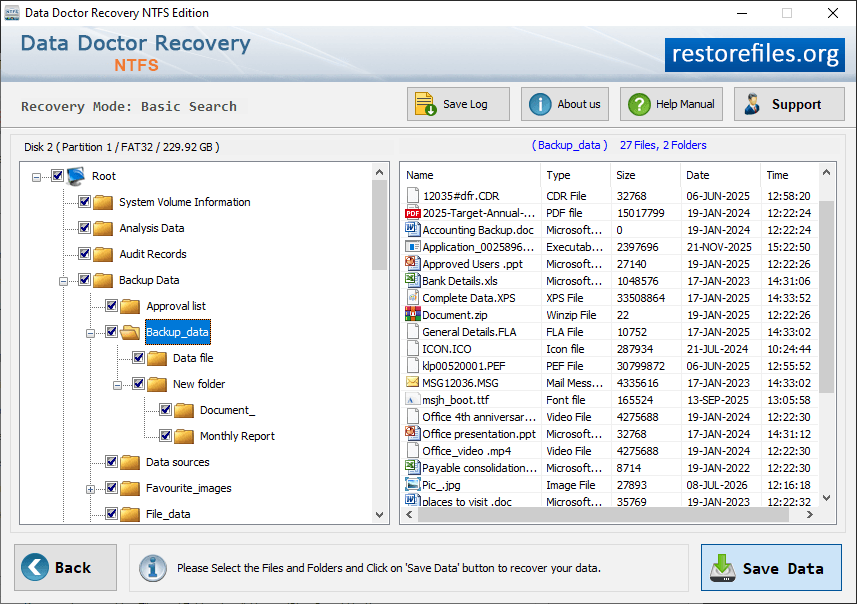The width and height of the screenshot is (857, 604).
Task: Expand the Favourite_images node
Action: (x=90, y=489)
